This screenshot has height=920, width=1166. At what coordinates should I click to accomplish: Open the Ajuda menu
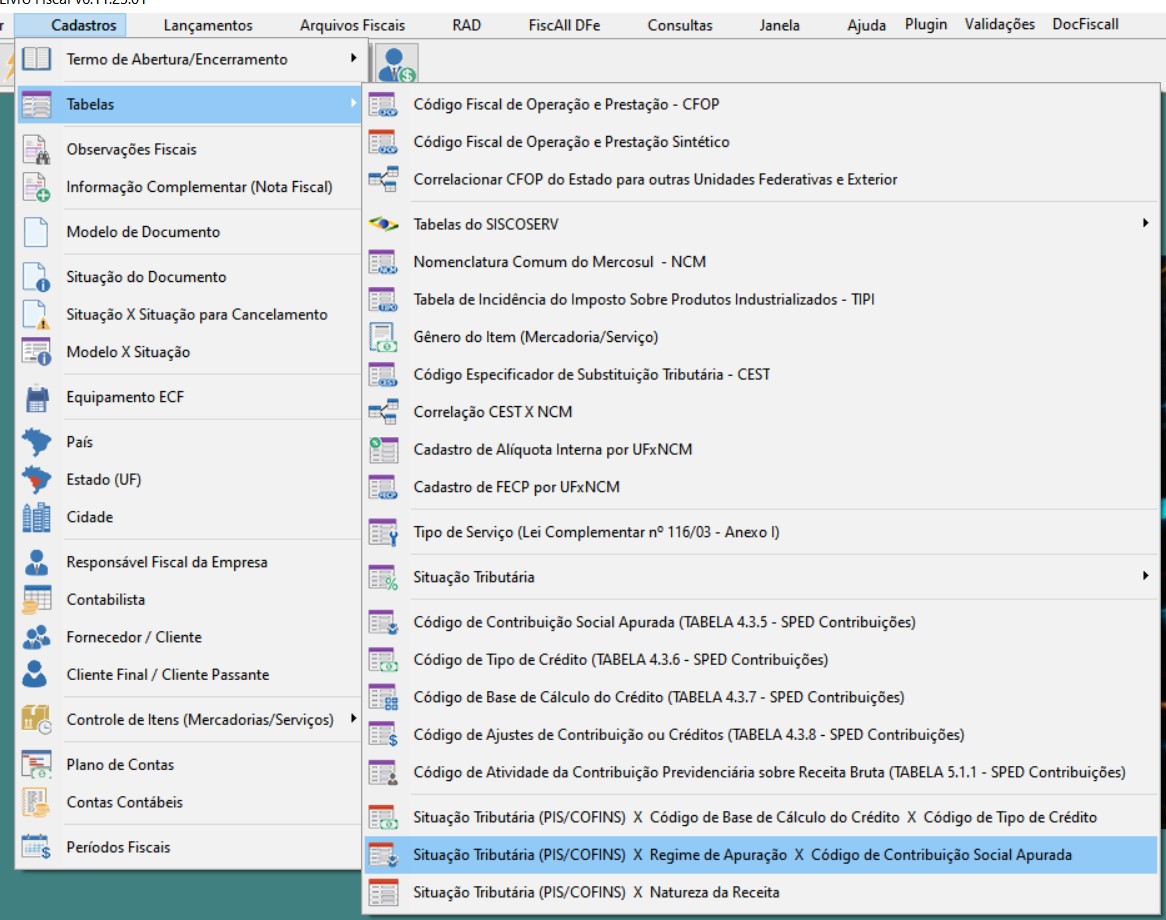pyautogui.click(x=866, y=25)
